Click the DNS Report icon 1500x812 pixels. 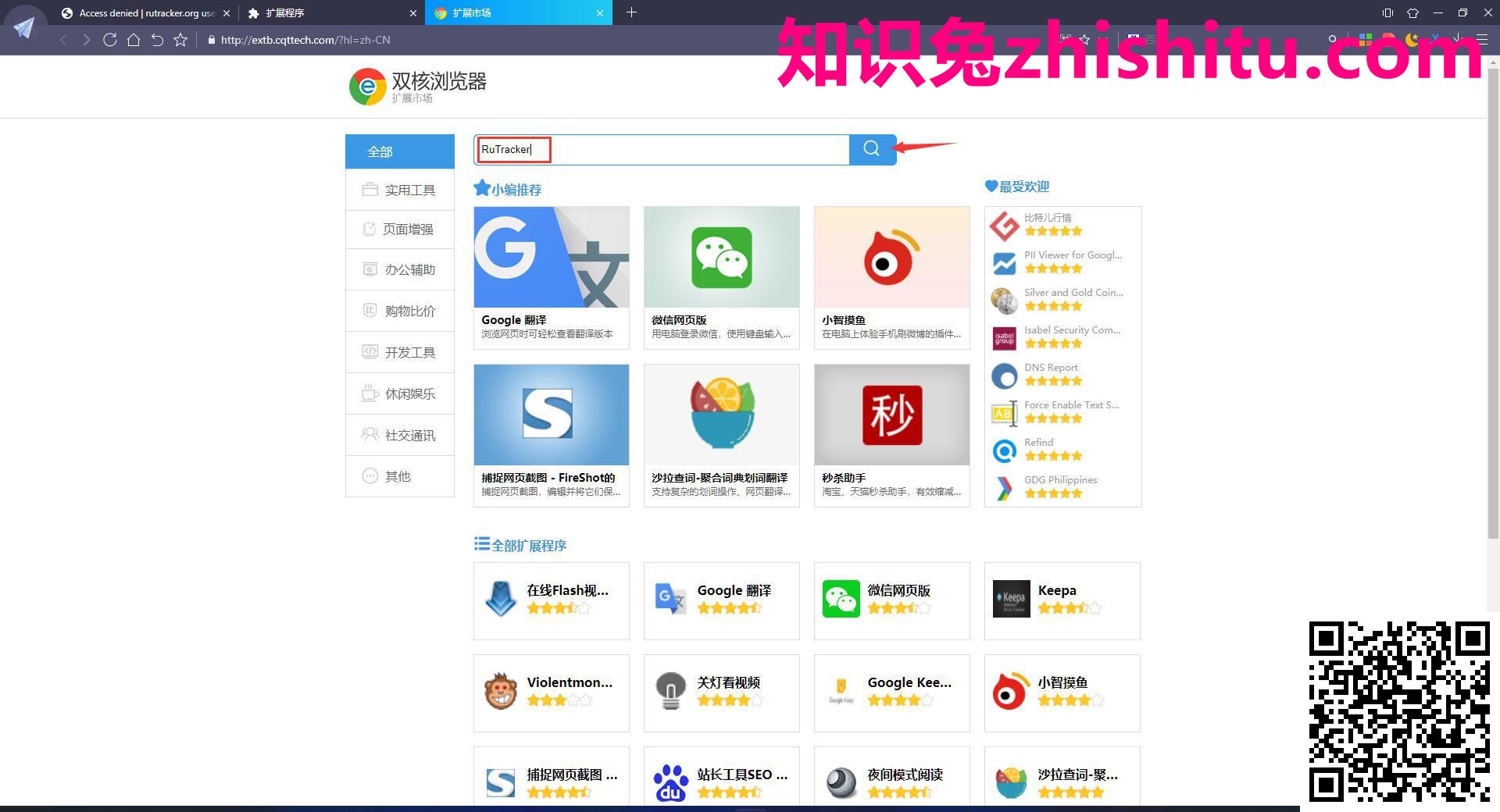[x=1004, y=376]
